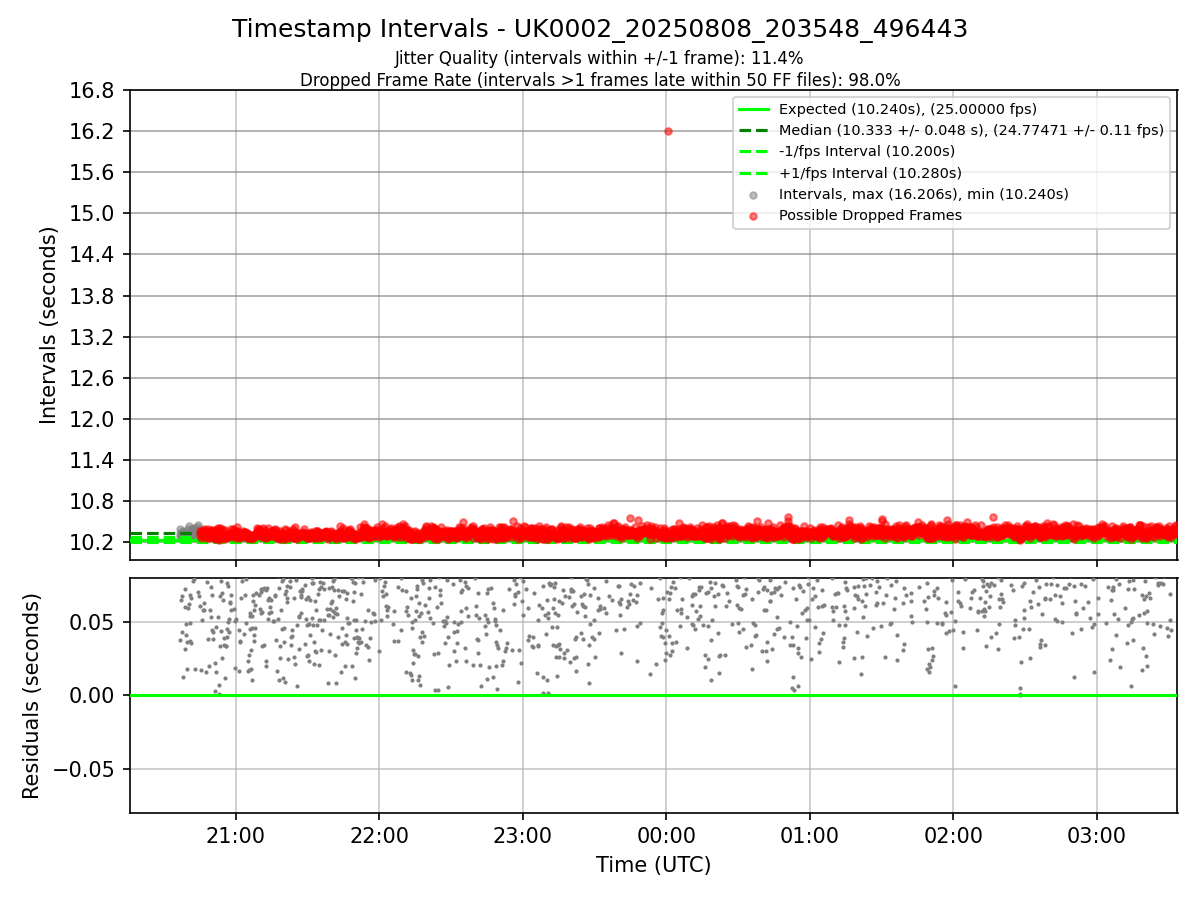Click legend entry 'Possible Dropped Frames'
This screenshot has height=900, width=1200.
[x=870, y=215]
